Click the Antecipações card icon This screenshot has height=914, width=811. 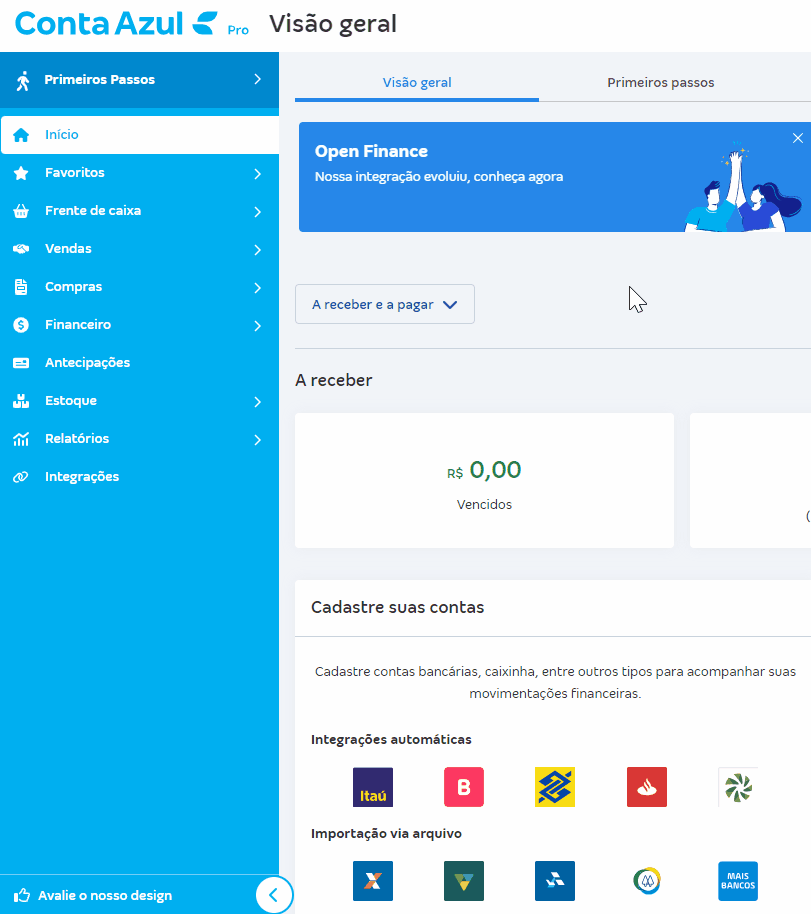pos(21,363)
